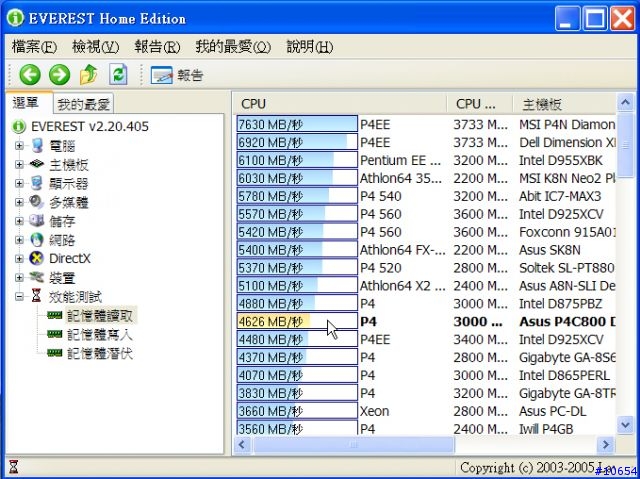Select the 'Abit IC7-MAX3' motherboard cell
This screenshot has width=640, height=479.
click(560, 196)
